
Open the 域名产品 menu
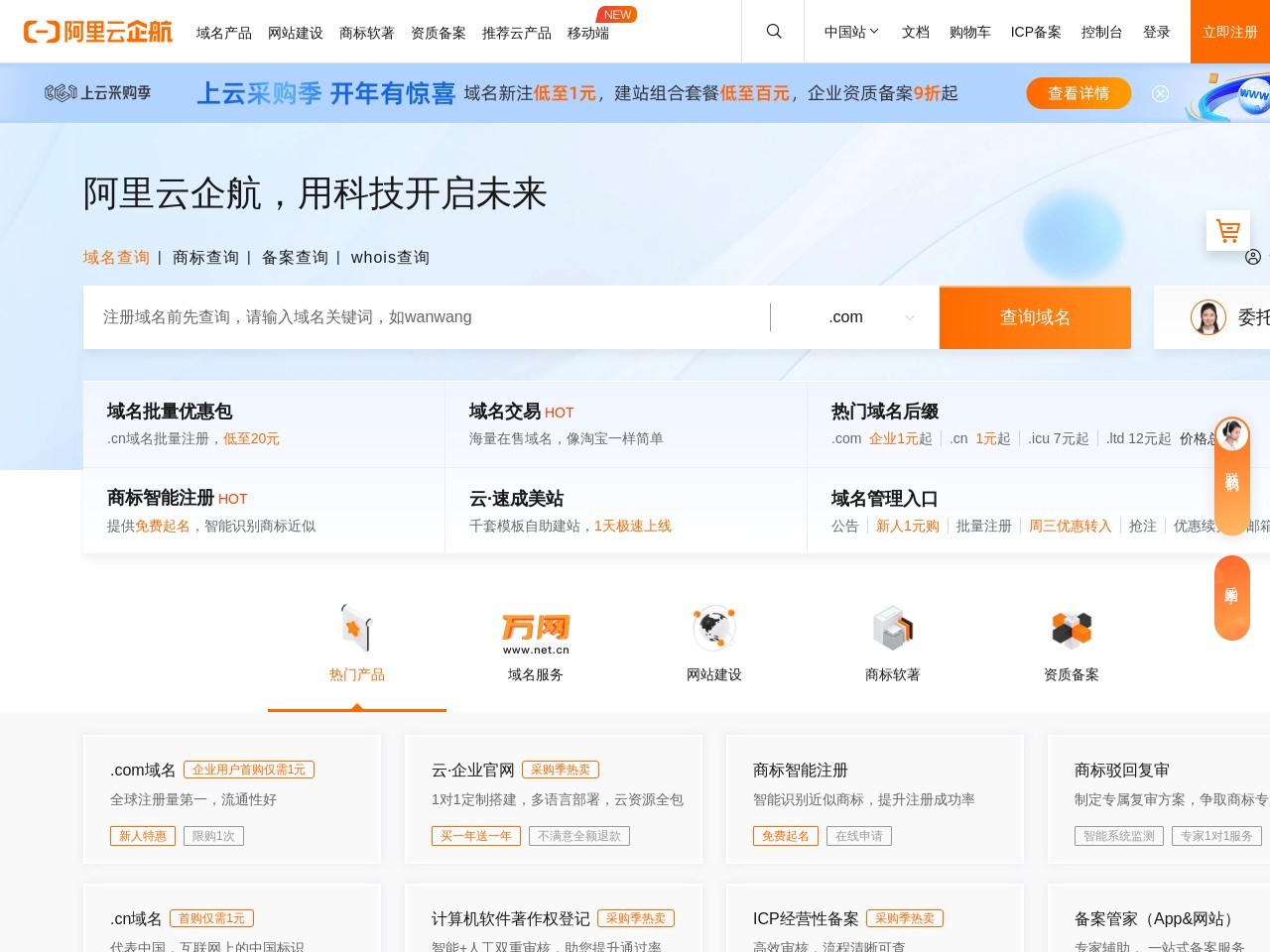tap(222, 32)
